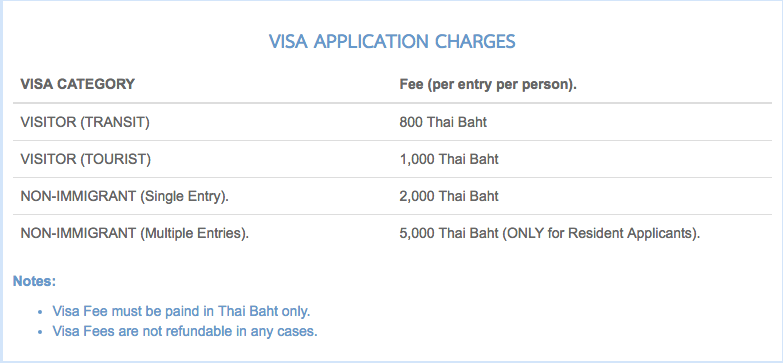
Task: Click the second bullet point in Notes
Action: (x=40, y=332)
